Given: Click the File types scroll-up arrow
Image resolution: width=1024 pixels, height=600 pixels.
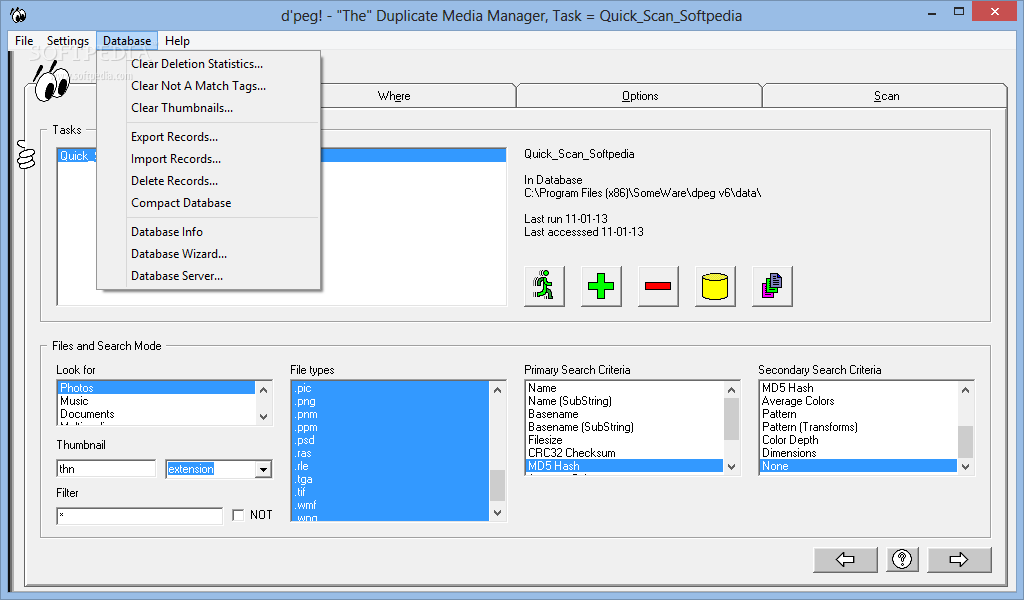Looking at the screenshot, I should tap(498, 390).
